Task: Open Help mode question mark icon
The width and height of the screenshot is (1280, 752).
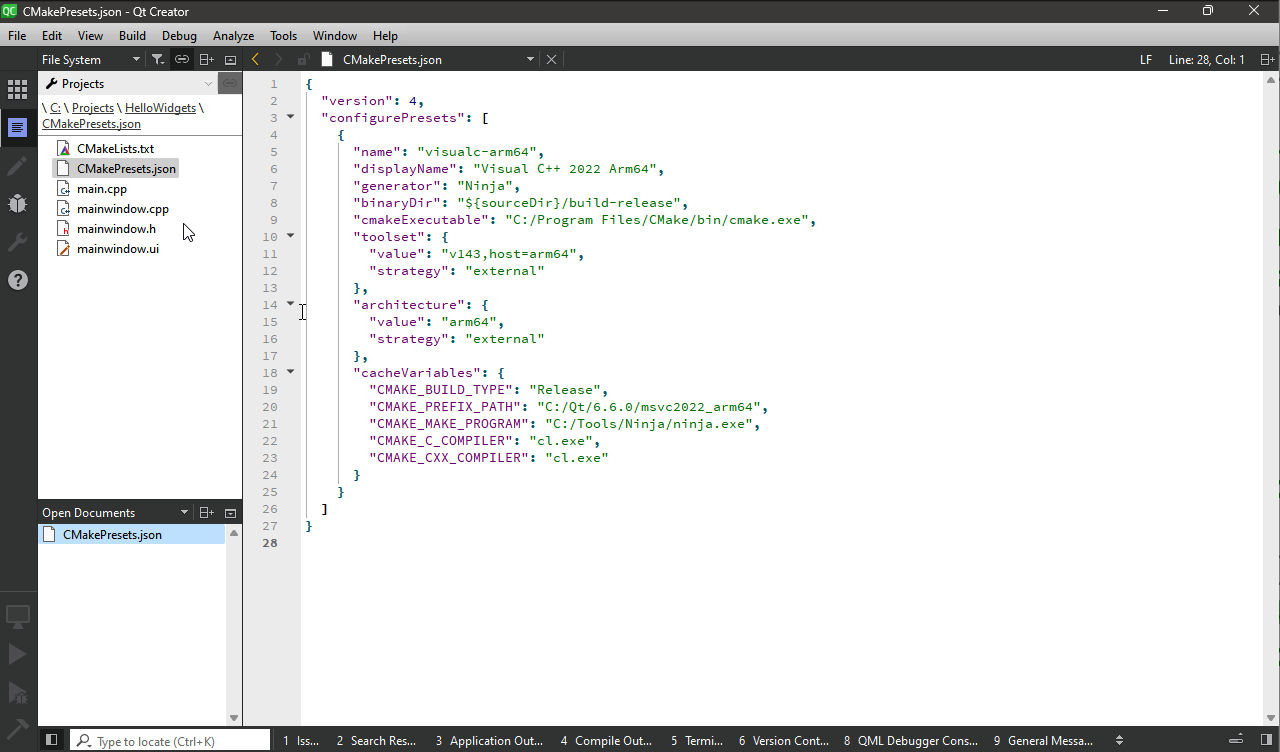Action: (17, 280)
